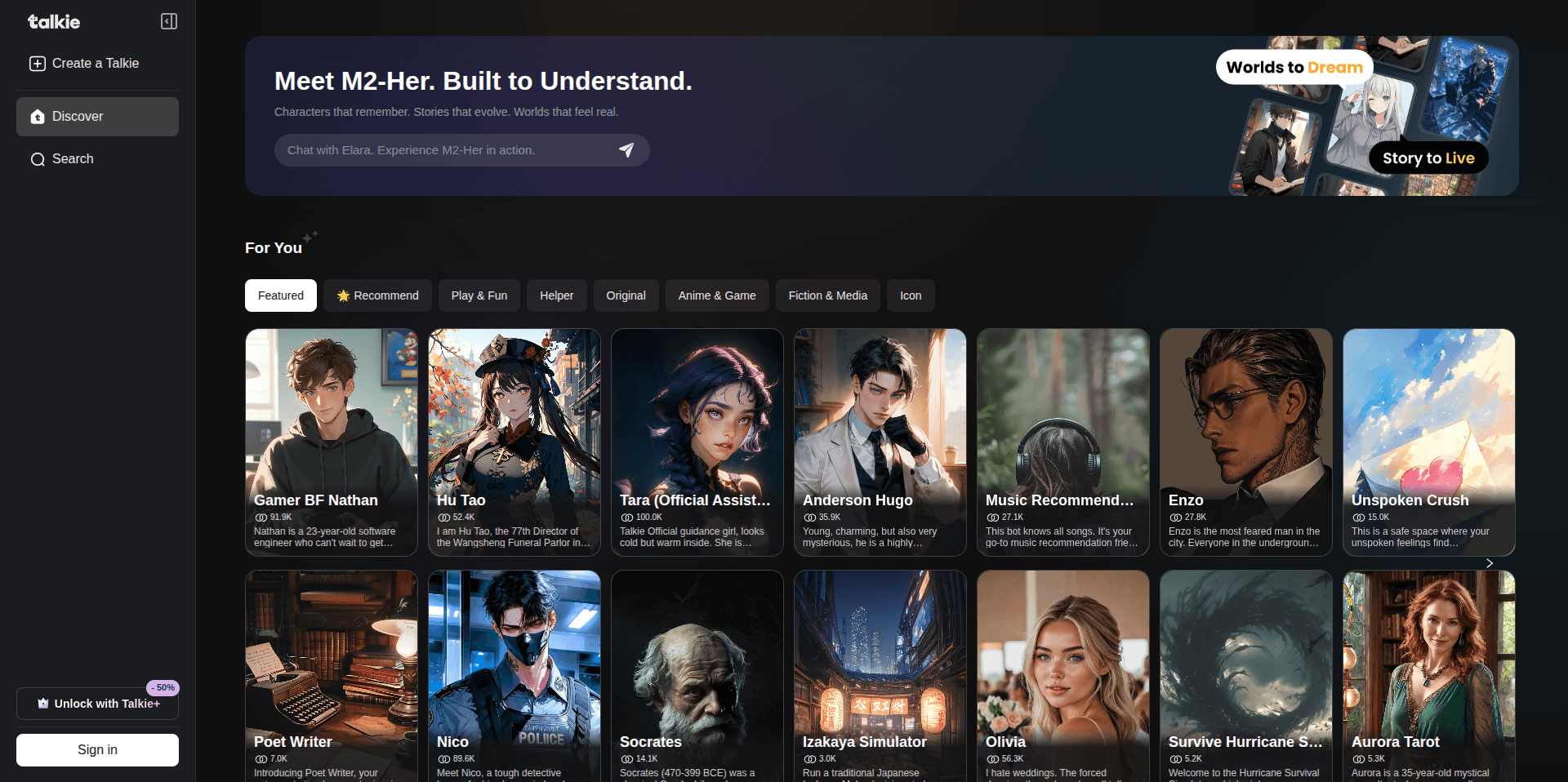Image resolution: width=1568 pixels, height=782 pixels.
Task: Click the Search magnifier icon
Action: point(37,158)
